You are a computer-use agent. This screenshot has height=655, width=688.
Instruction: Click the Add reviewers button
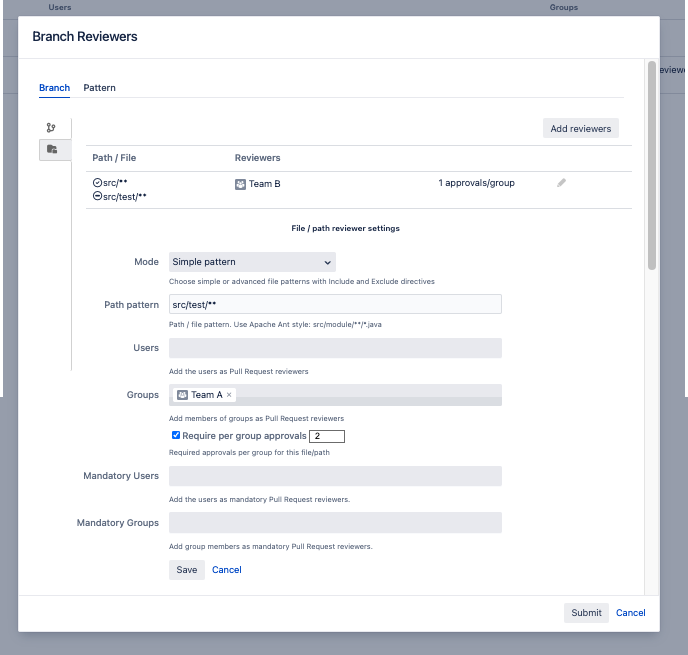coord(581,128)
